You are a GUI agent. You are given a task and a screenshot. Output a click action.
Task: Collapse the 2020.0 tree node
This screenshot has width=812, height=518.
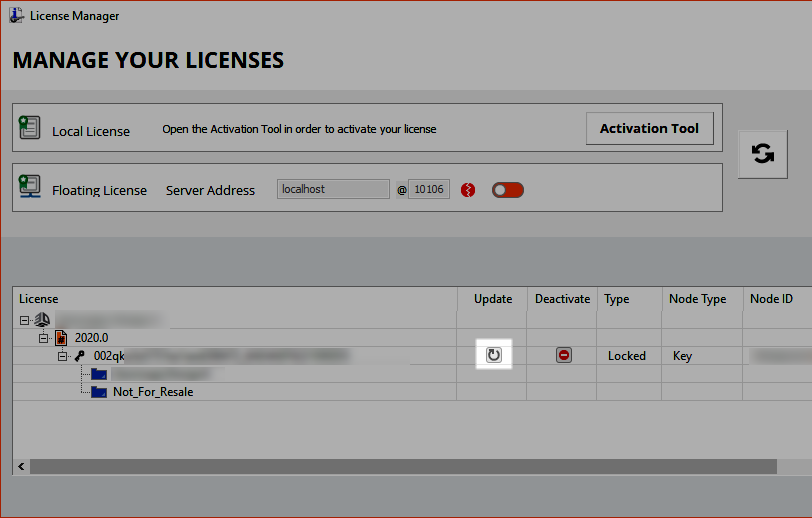pos(43,338)
